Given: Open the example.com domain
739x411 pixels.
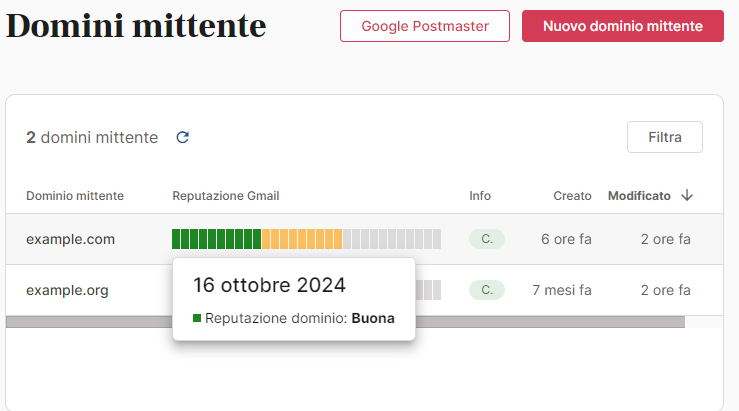Looking at the screenshot, I should click(70, 239).
